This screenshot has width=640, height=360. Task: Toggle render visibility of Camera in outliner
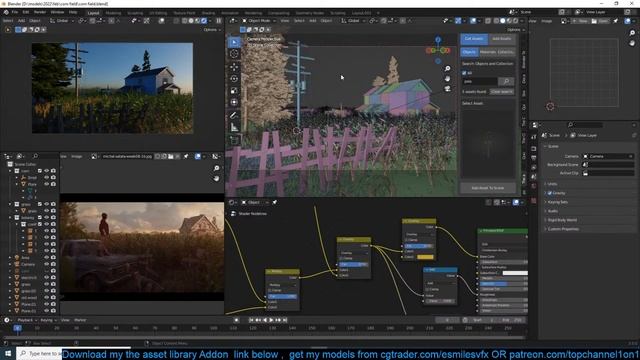(53, 264)
